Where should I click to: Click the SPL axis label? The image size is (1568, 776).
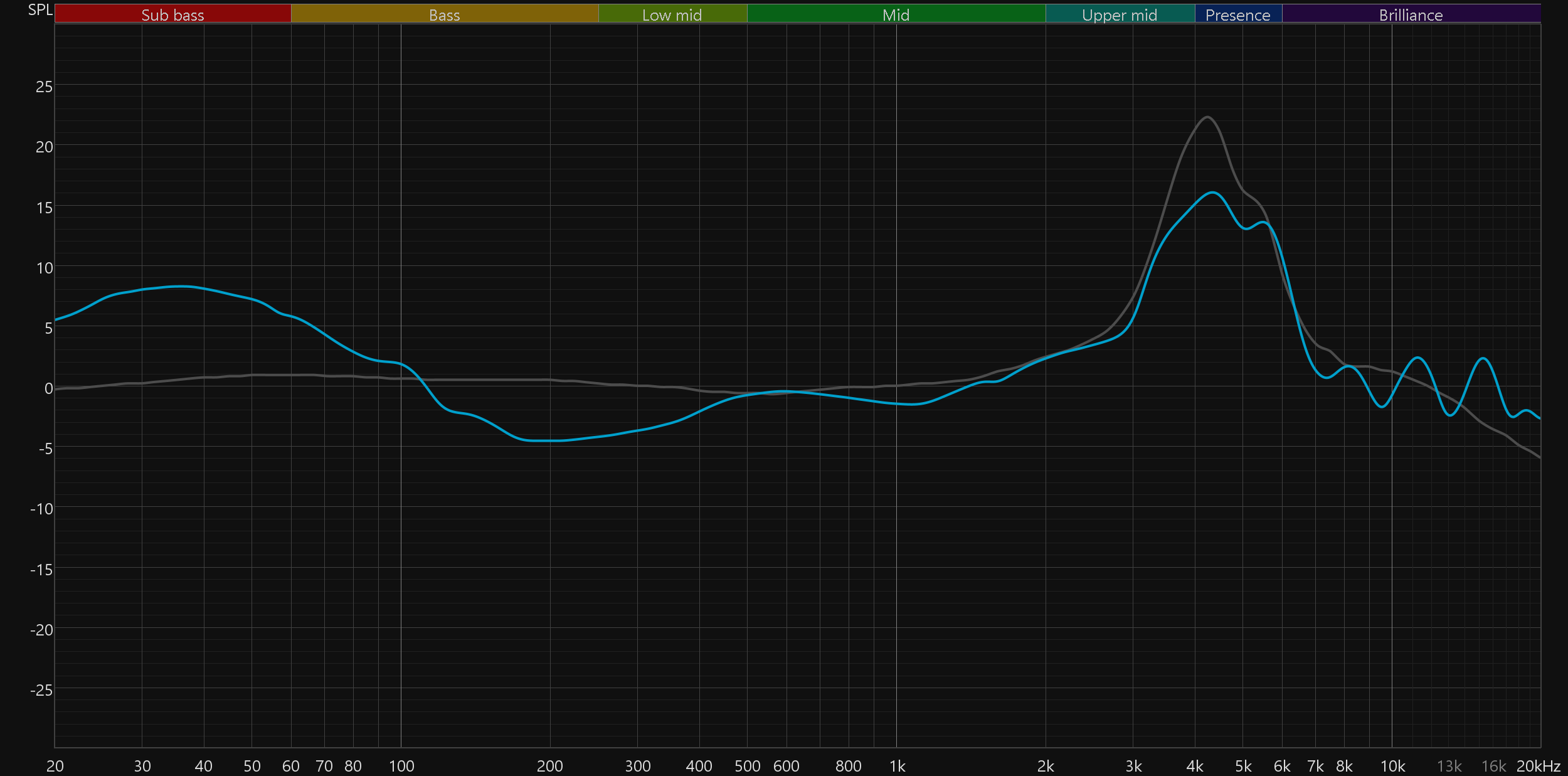click(x=40, y=10)
